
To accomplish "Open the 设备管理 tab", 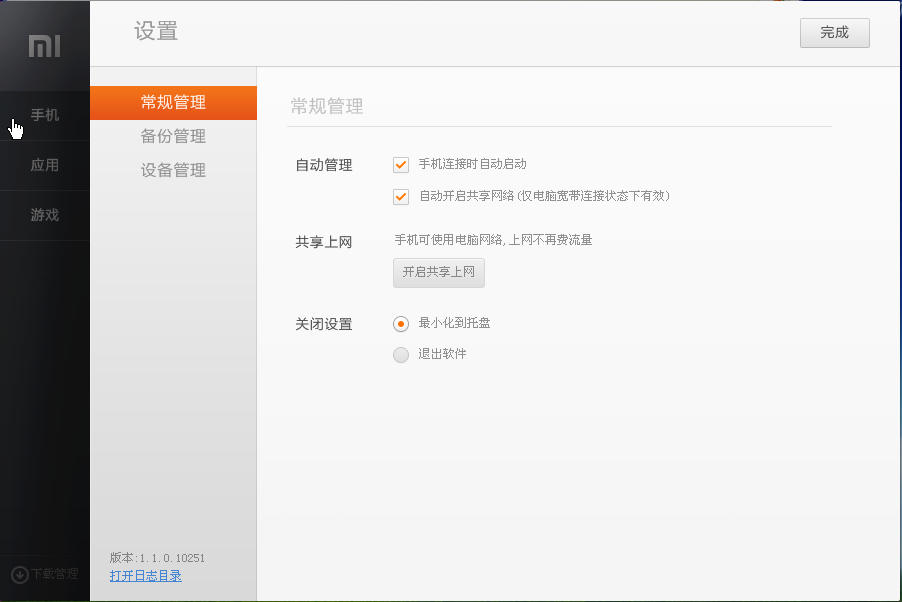I will point(173,170).
